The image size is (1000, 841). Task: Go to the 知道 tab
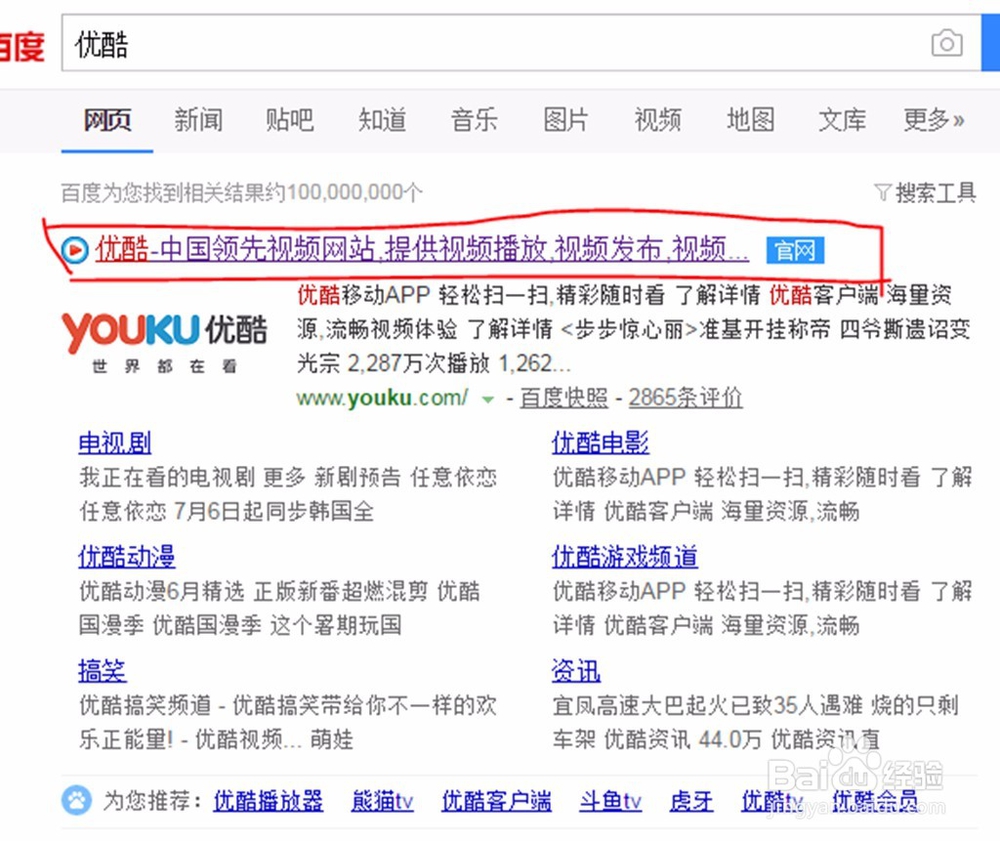(x=382, y=119)
